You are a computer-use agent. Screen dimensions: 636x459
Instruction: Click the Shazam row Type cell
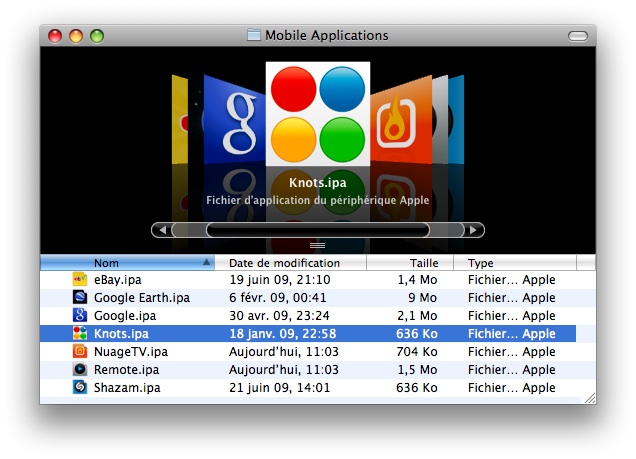click(511, 388)
